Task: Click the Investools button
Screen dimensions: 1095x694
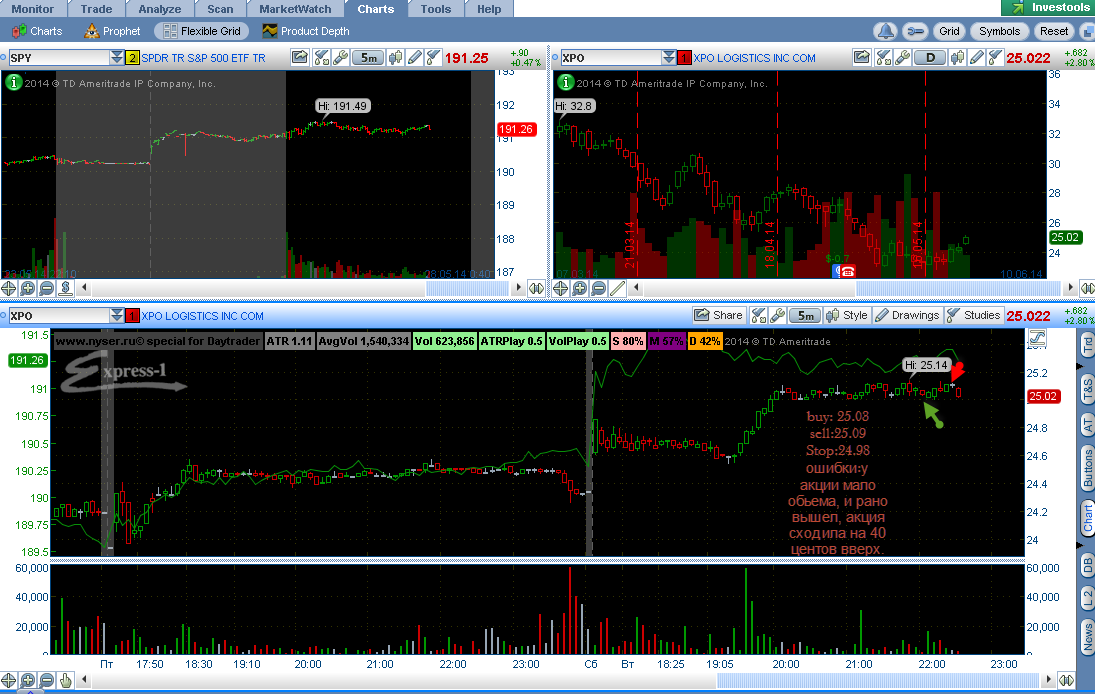Action: (x=1048, y=8)
